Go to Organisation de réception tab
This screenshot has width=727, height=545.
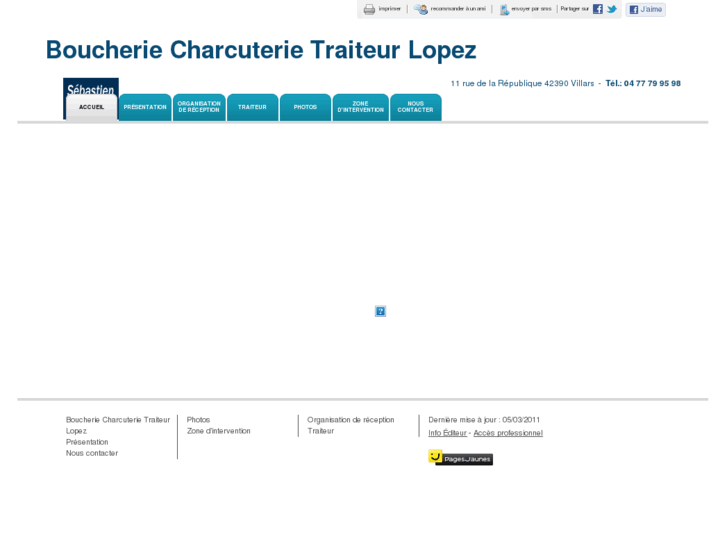pyautogui.click(x=199, y=108)
